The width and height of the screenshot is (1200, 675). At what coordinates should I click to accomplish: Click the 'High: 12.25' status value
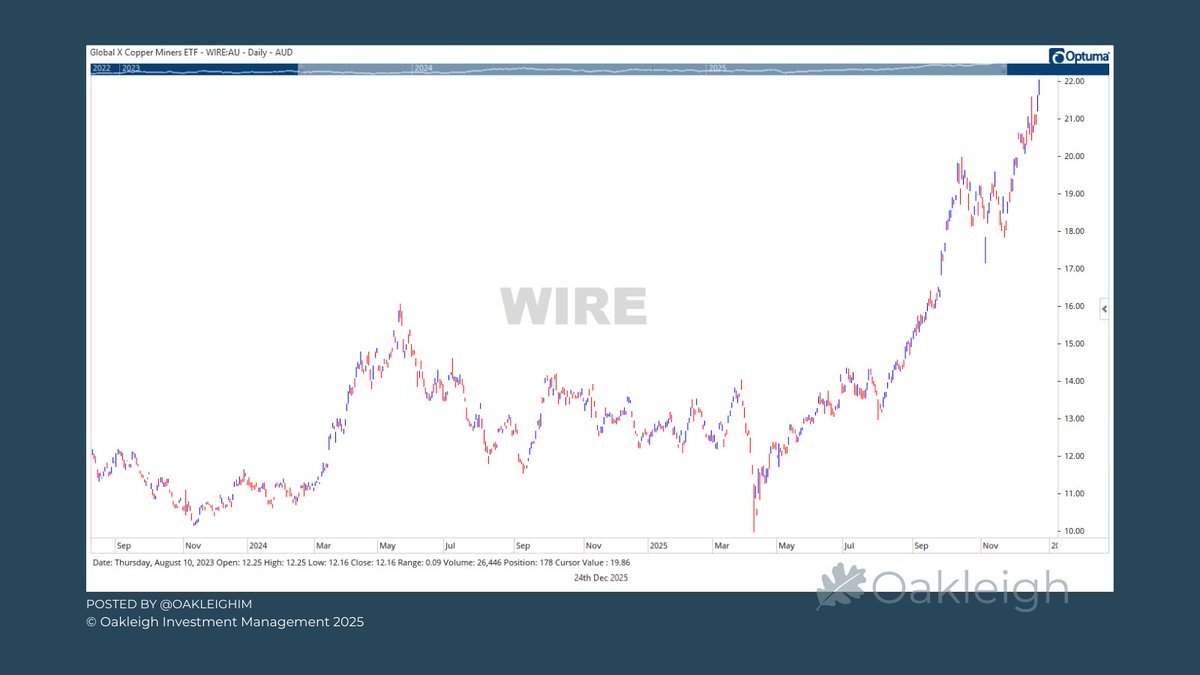tap(285, 563)
